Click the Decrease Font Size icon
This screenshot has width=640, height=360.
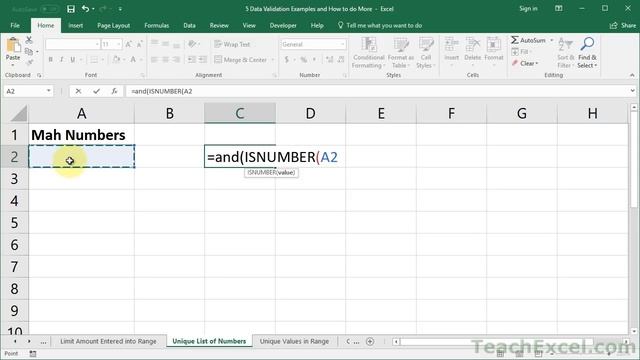pos(140,44)
